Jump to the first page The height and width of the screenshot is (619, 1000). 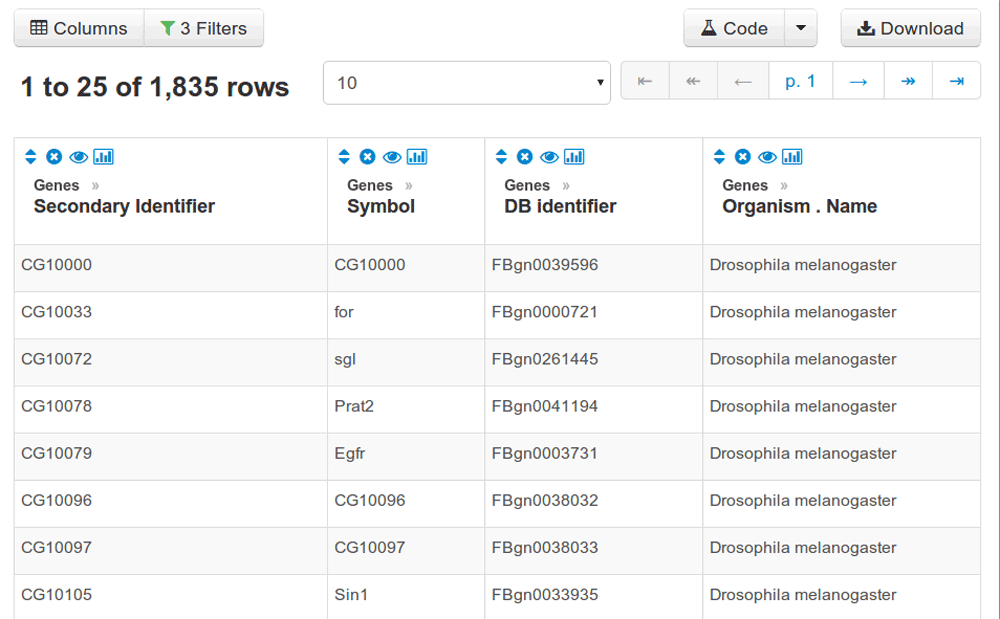click(x=645, y=81)
